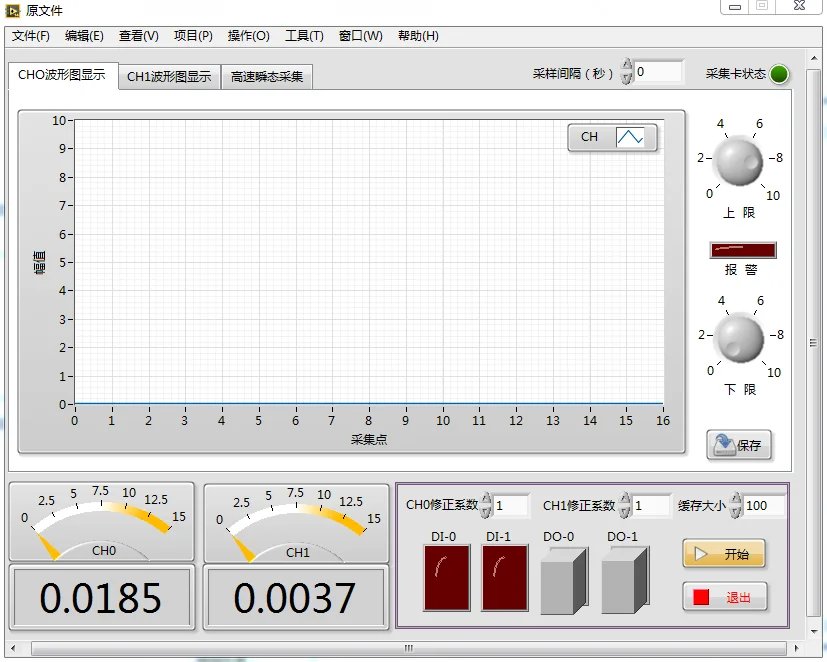The image size is (827, 662).
Task: Open the 工具(T) menu
Action: [x=304, y=36]
